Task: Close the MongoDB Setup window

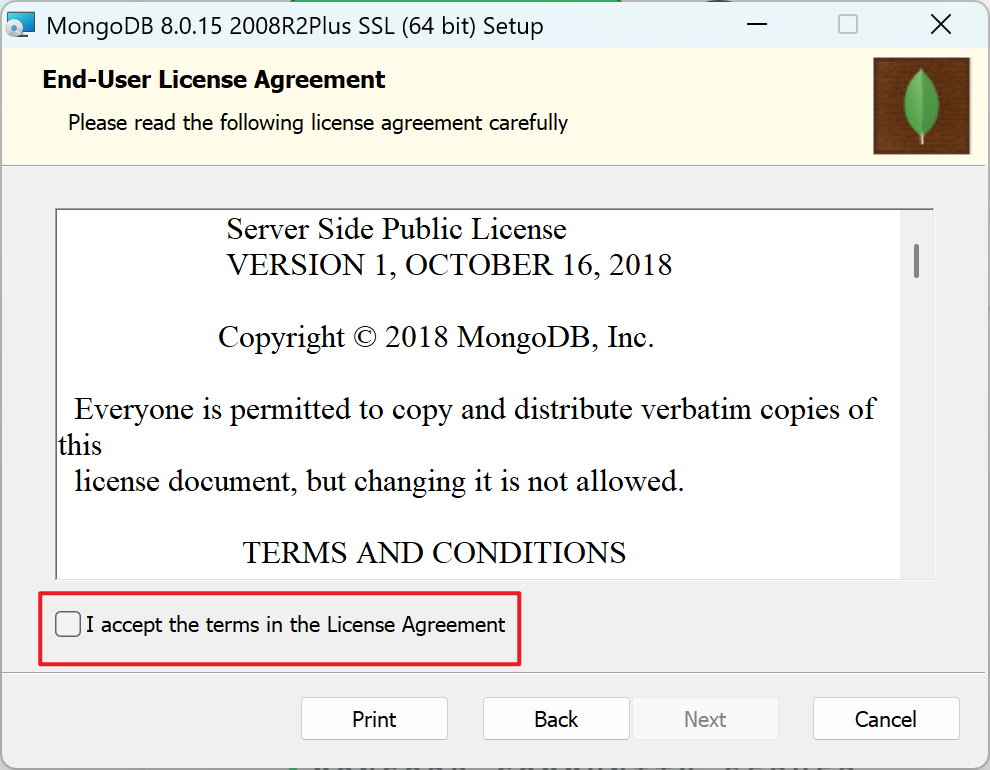Action: click(x=941, y=25)
